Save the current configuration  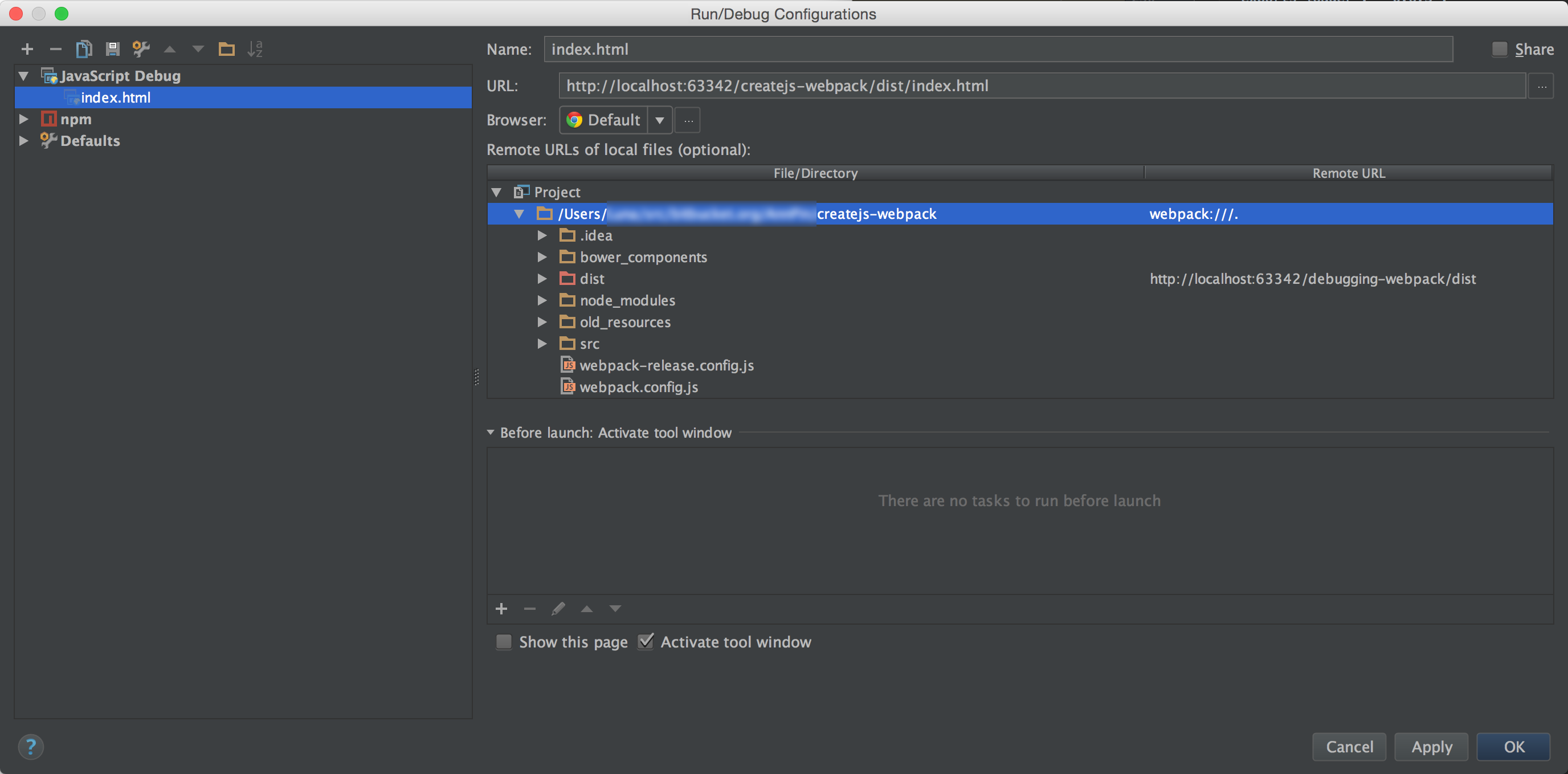[x=112, y=48]
